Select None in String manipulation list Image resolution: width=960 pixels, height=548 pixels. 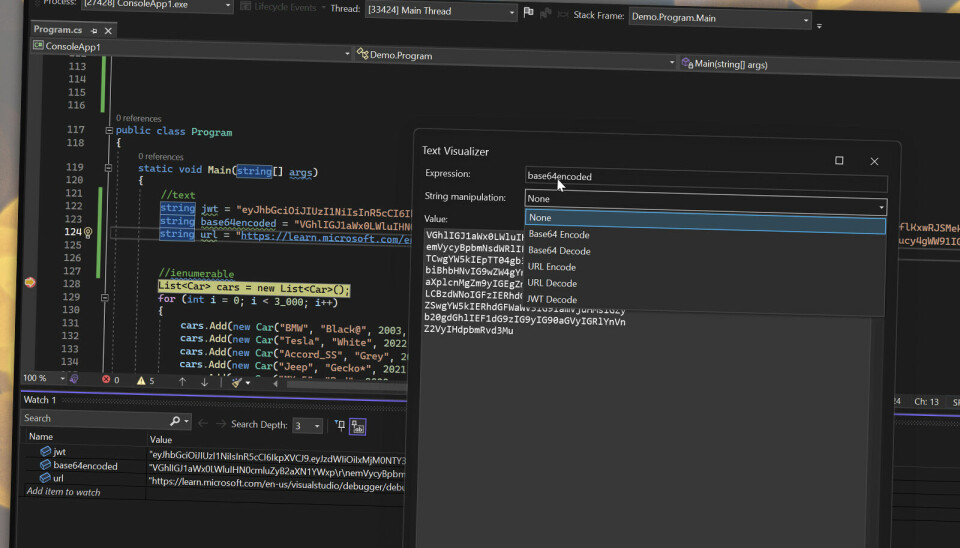pos(705,220)
